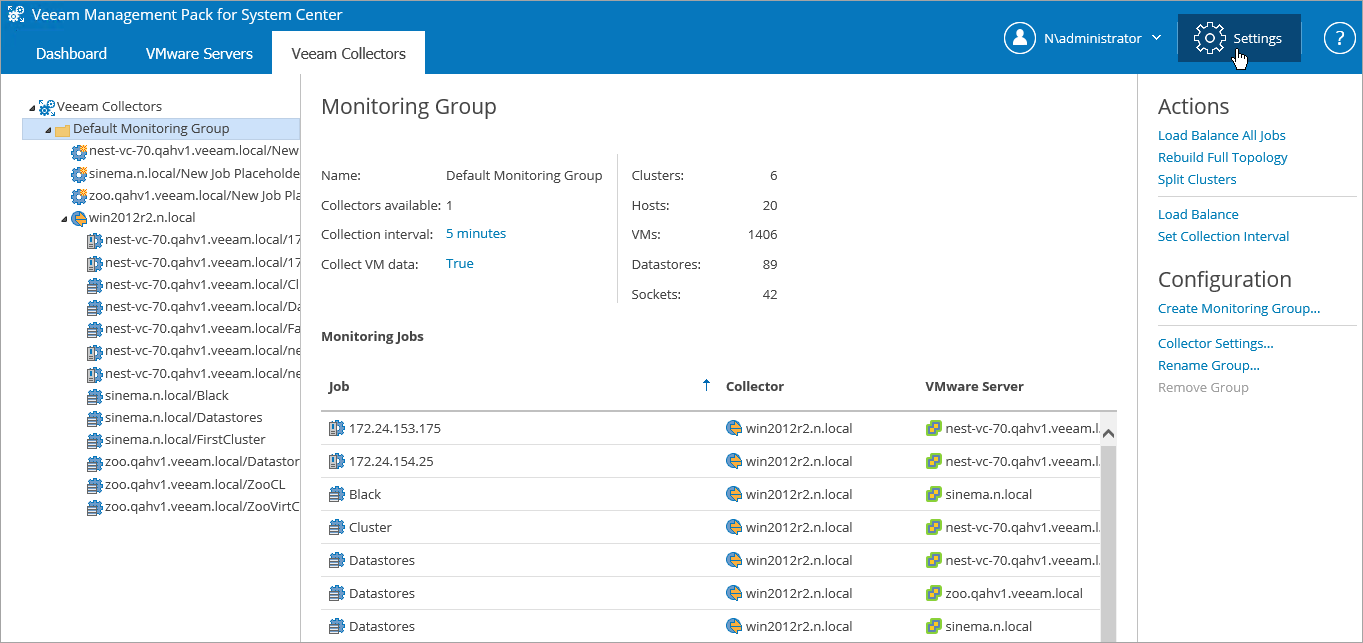This screenshot has width=1363, height=643.
Task: Open the administrator account dropdown arrow
Action: coord(1157,38)
